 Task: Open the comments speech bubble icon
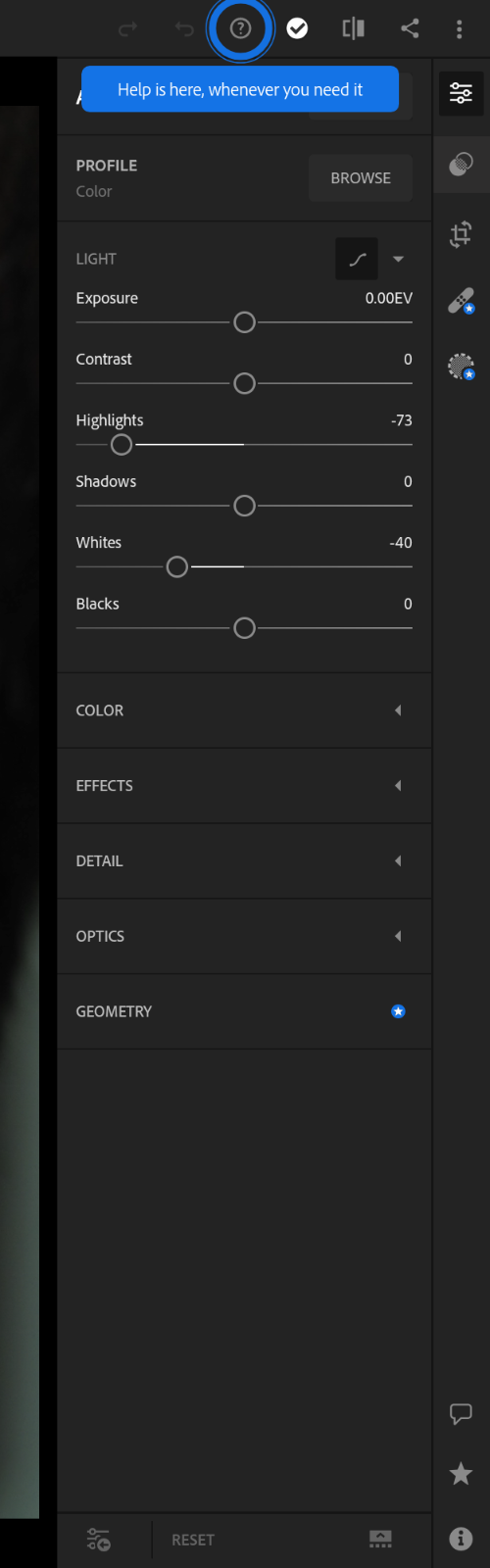pos(461,1413)
